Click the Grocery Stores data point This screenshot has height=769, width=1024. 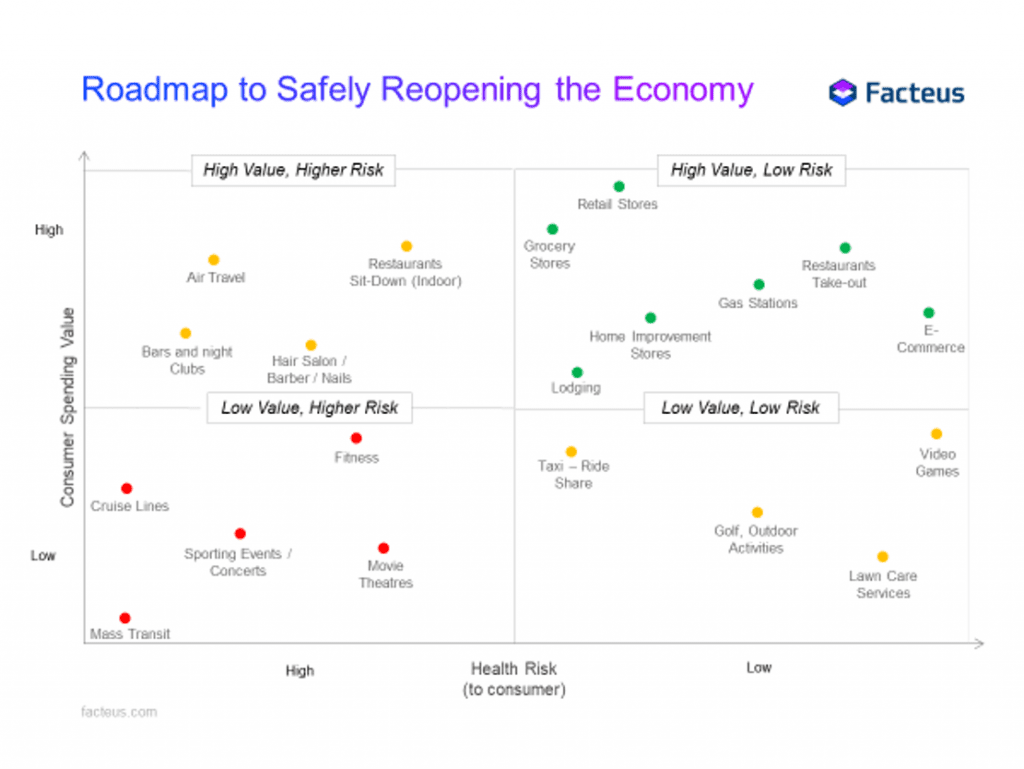point(552,229)
